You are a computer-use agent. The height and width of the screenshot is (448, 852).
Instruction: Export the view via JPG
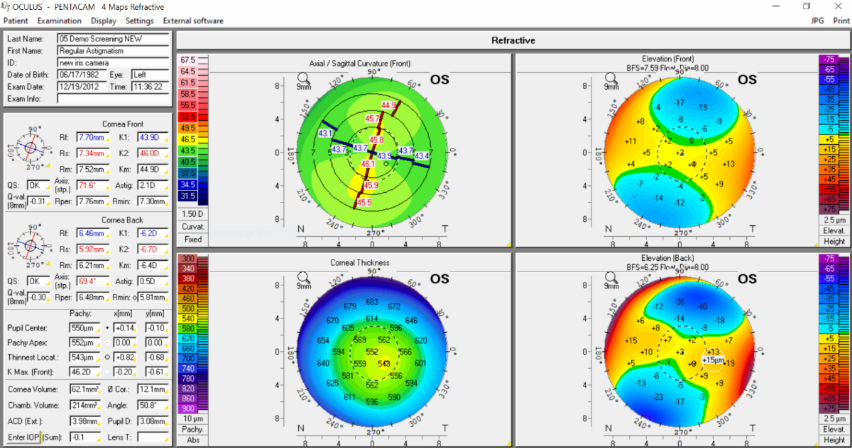[x=817, y=21]
